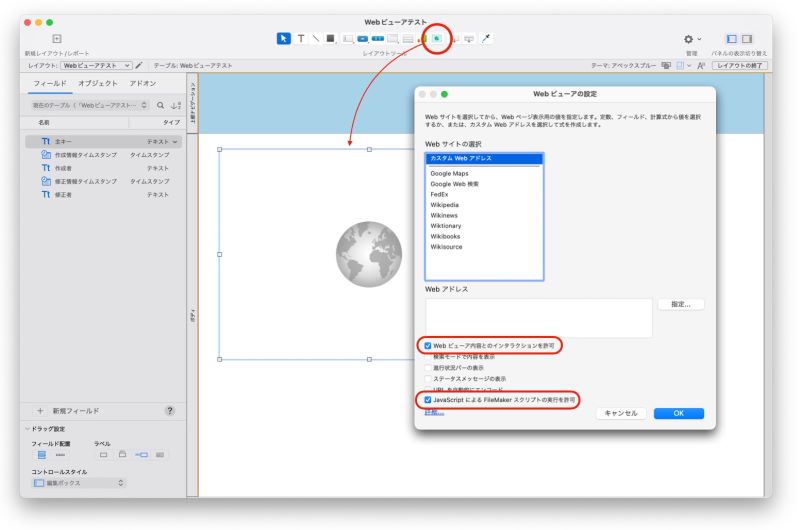Open the control style dropdown
This screenshot has width=800, height=530.
[x=79, y=483]
